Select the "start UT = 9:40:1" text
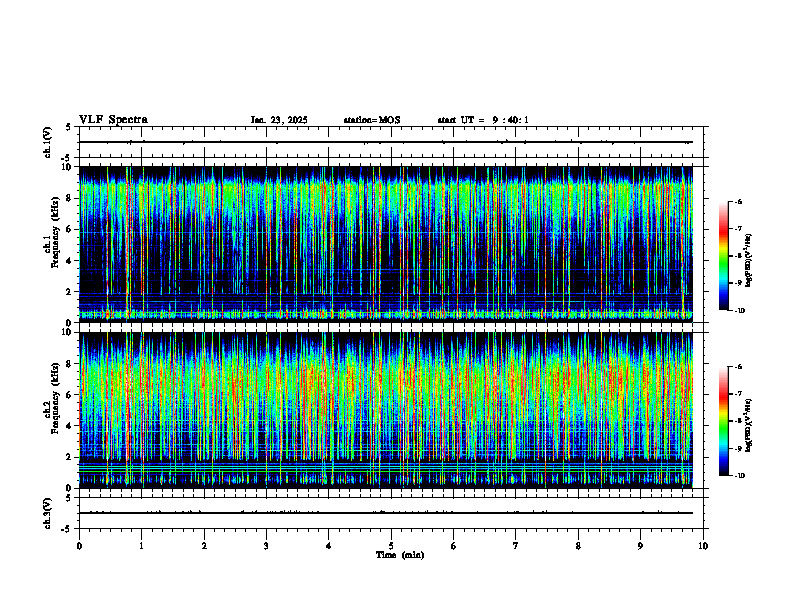 pyautogui.click(x=483, y=120)
